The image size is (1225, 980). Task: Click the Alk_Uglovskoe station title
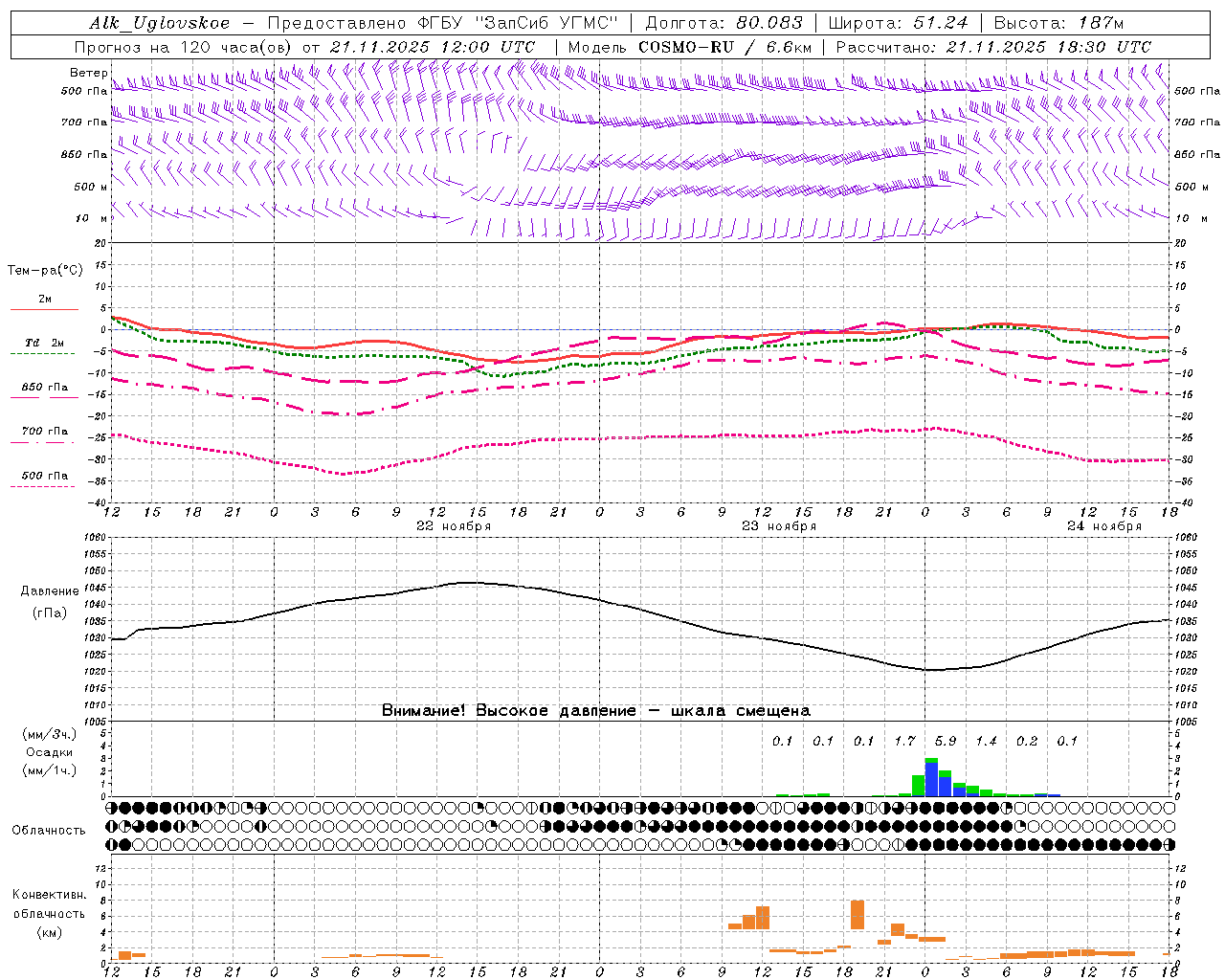tap(160, 23)
